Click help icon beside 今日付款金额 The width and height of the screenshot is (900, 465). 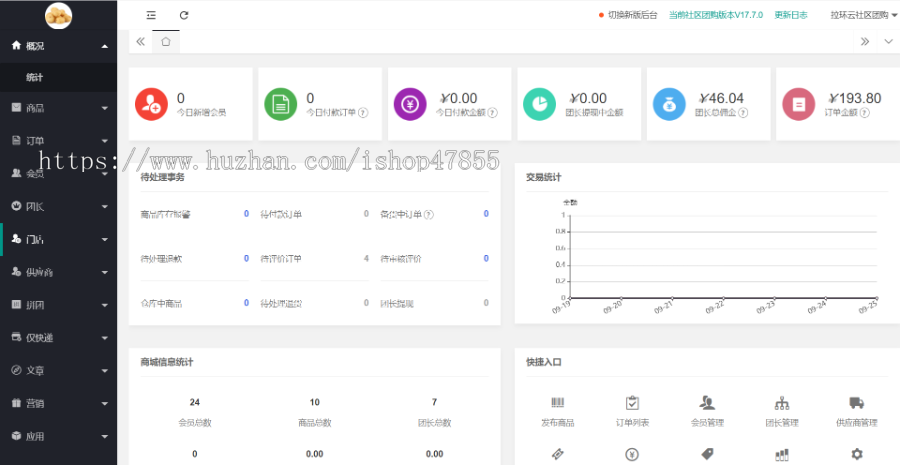click(492, 113)
